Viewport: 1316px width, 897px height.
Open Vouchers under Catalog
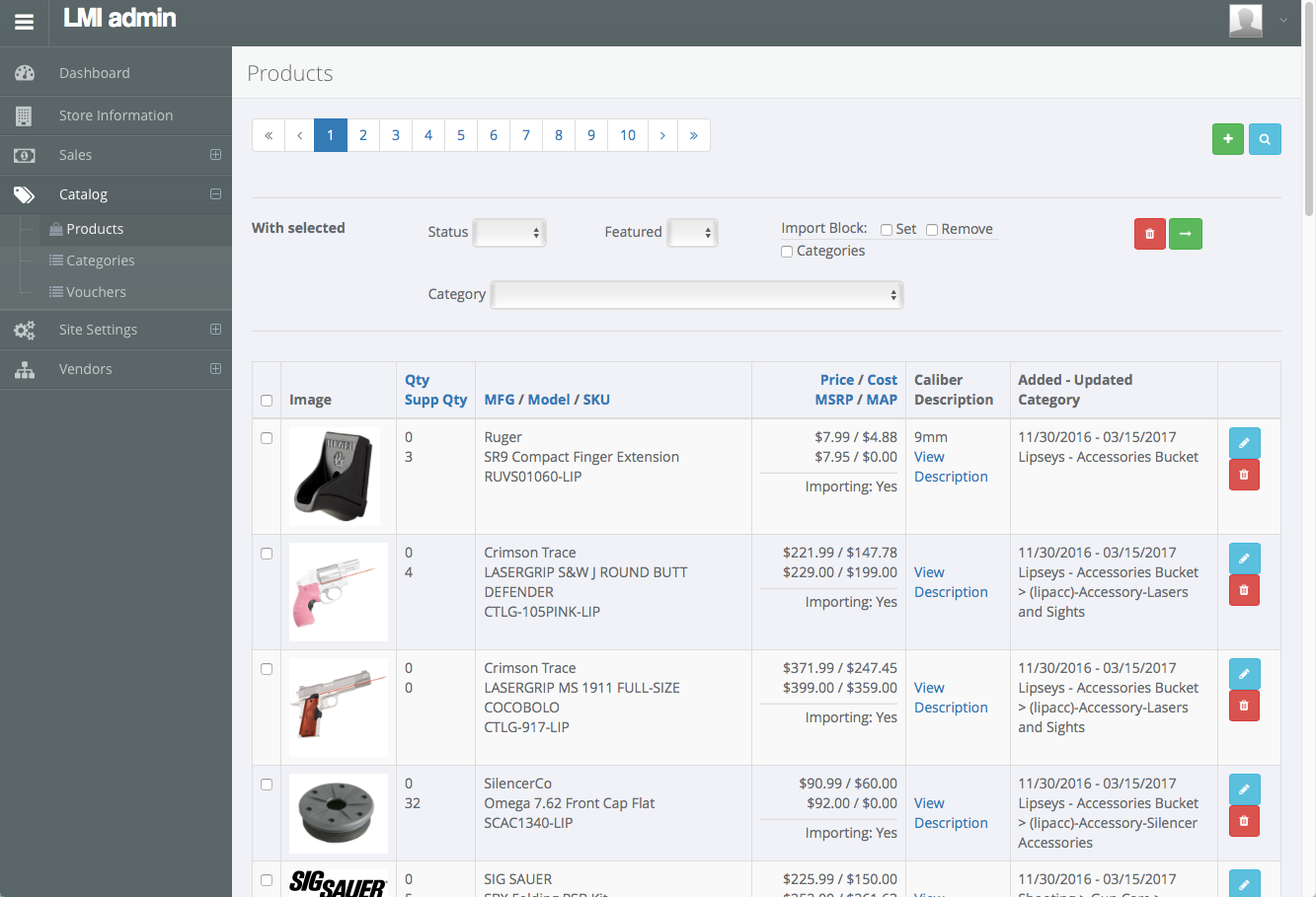96,292
